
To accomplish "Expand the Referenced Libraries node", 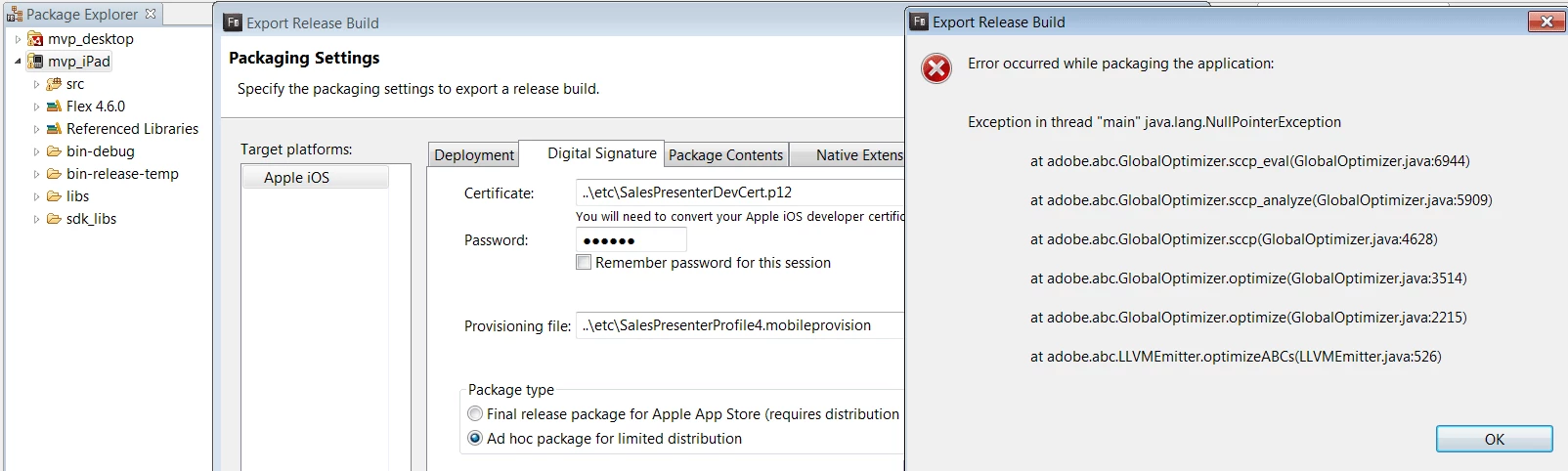I will pyautogui.click(x=37, y=129).
